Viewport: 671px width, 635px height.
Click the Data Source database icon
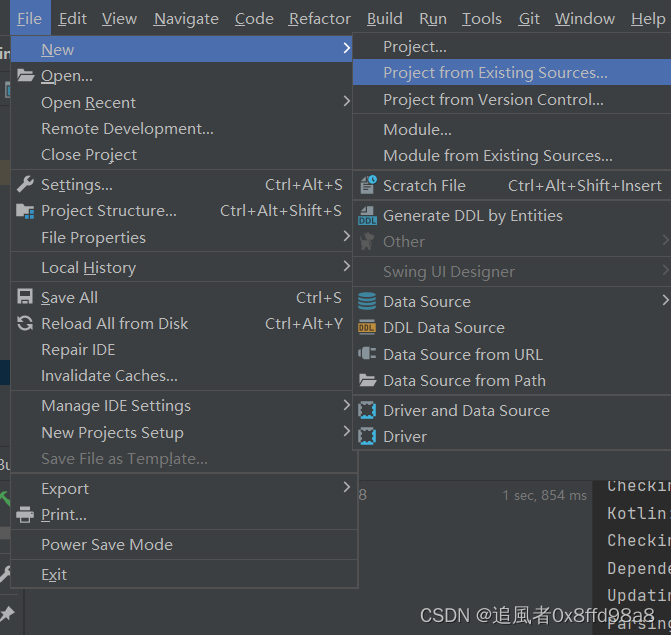point(367,301)
